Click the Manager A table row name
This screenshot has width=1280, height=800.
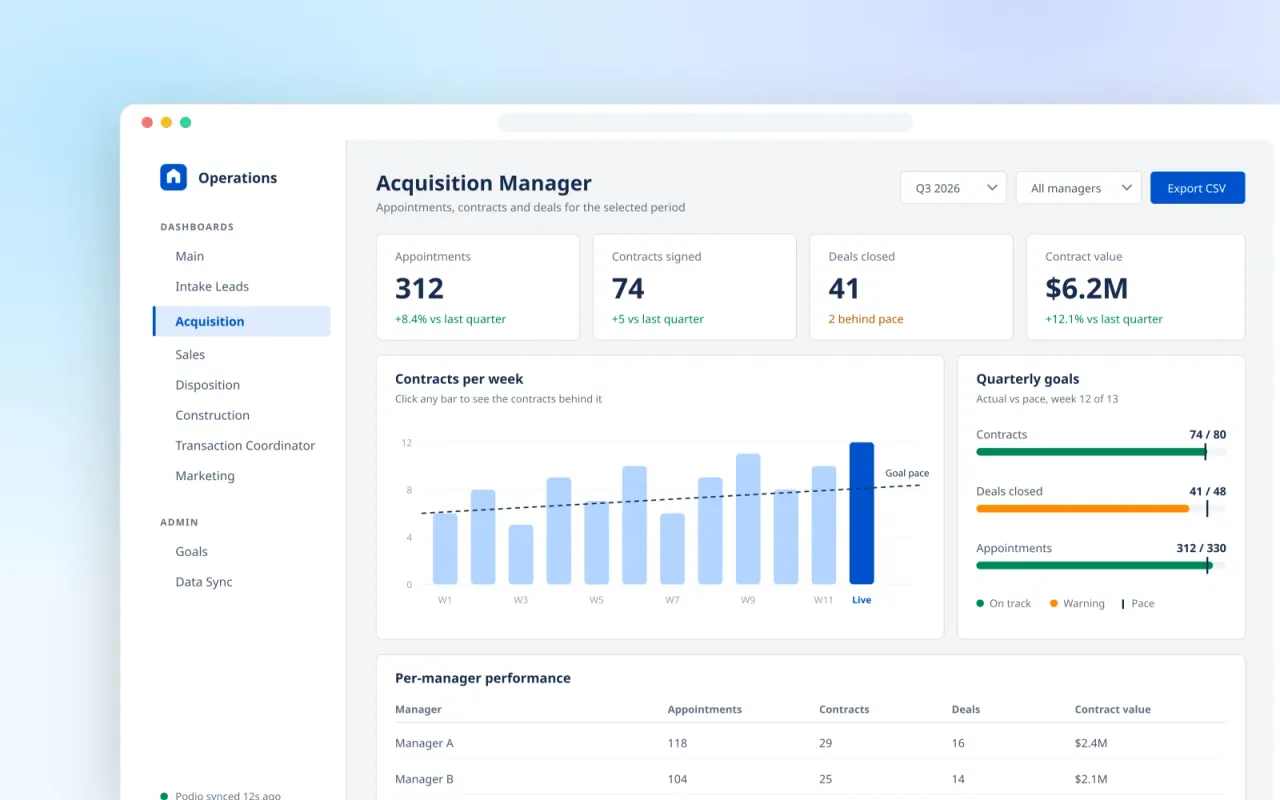pyautogui.click(x=424, y=743)
